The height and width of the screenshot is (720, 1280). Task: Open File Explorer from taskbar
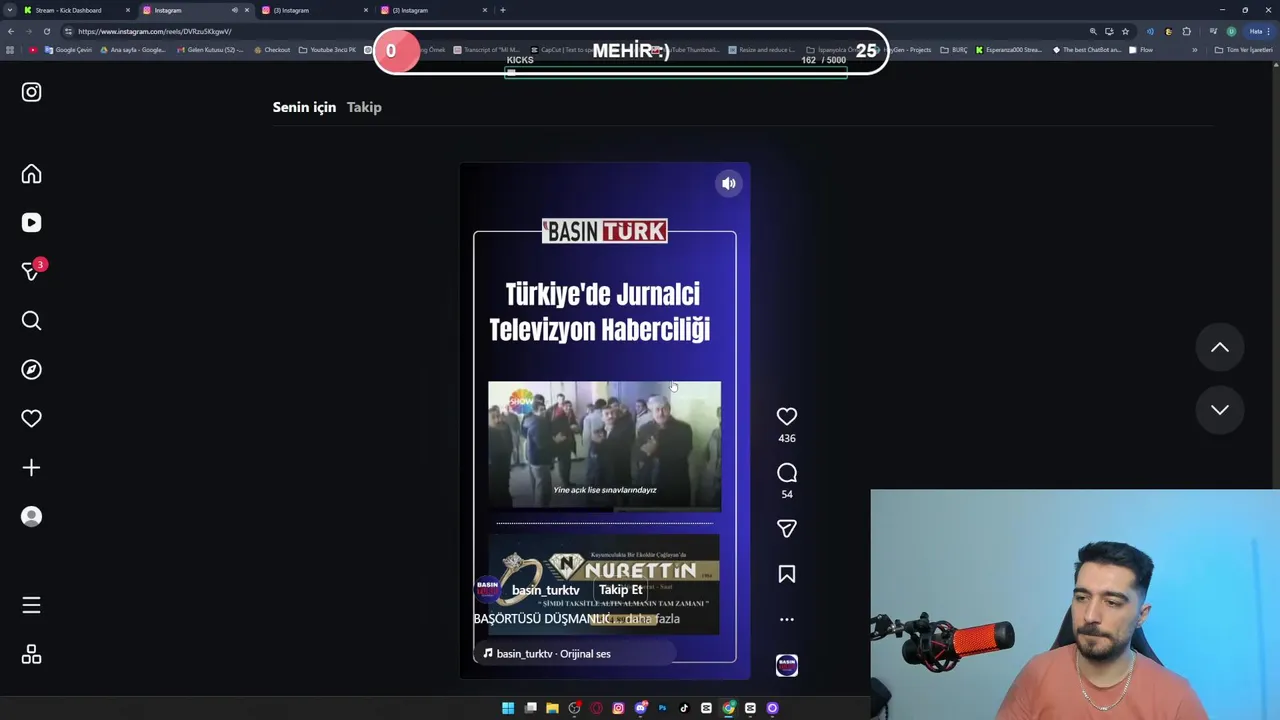click(x=552, y=708)
